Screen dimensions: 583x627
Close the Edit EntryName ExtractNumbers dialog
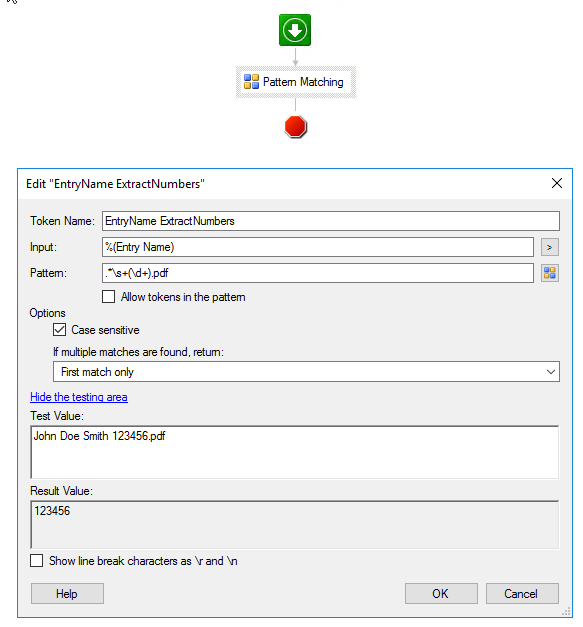click(557, 184)
